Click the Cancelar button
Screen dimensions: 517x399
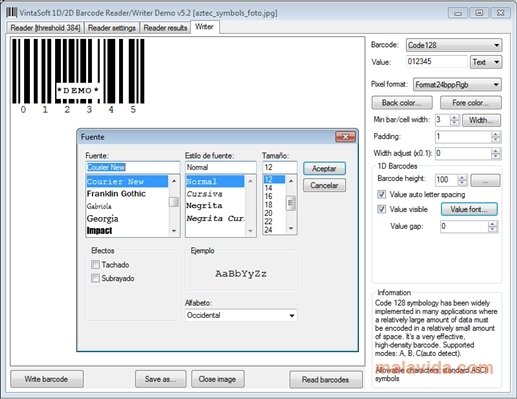pos(324,185)
